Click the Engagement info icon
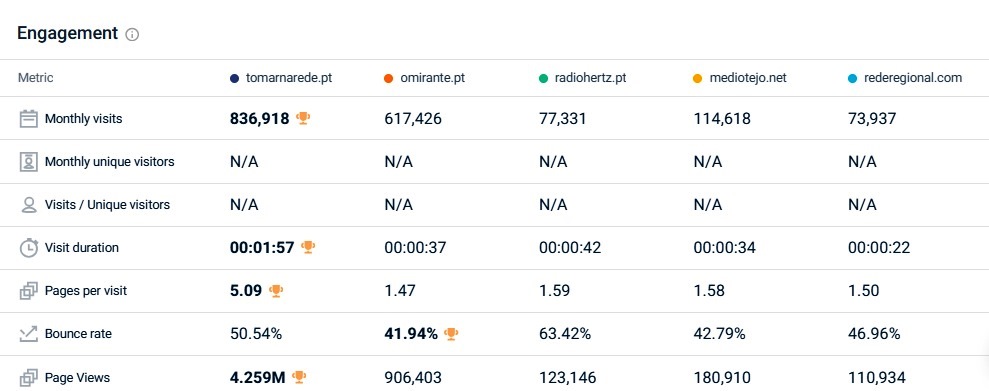Viewport: 989px width, 391px height. pos(132,35)
